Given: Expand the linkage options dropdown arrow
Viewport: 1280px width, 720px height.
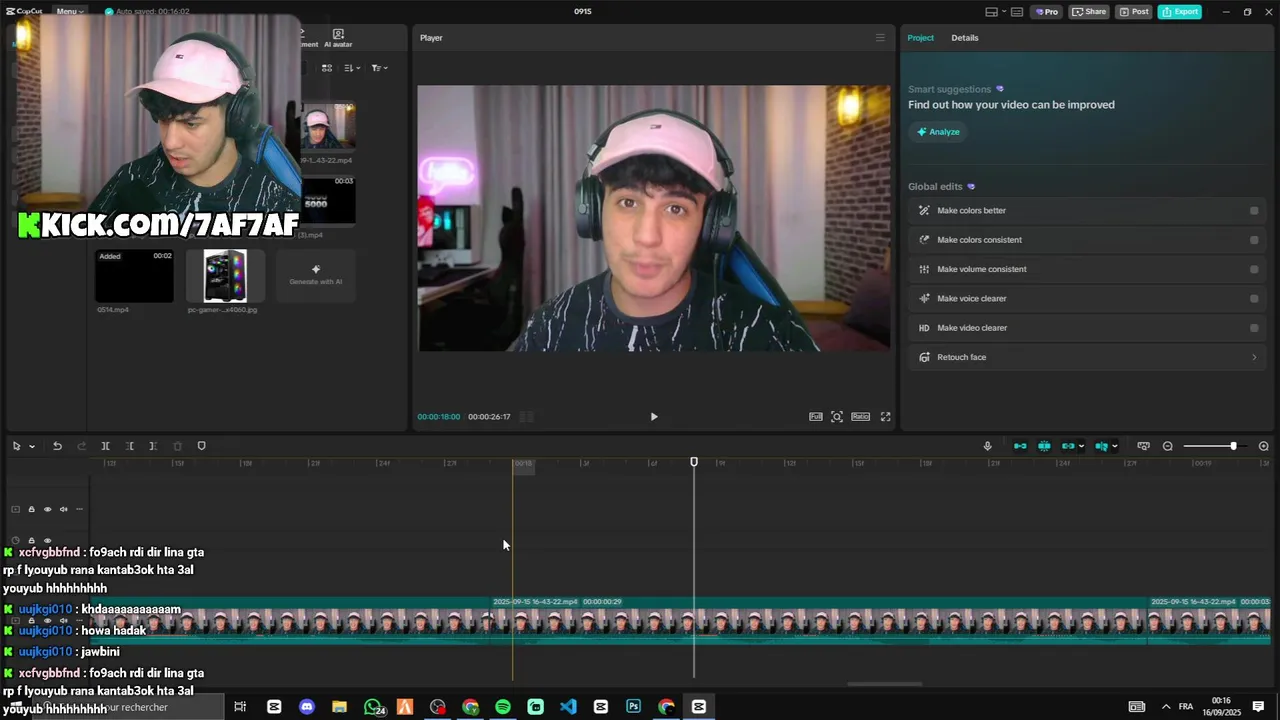Looking at the screenshot, I should pos(1081,446).
